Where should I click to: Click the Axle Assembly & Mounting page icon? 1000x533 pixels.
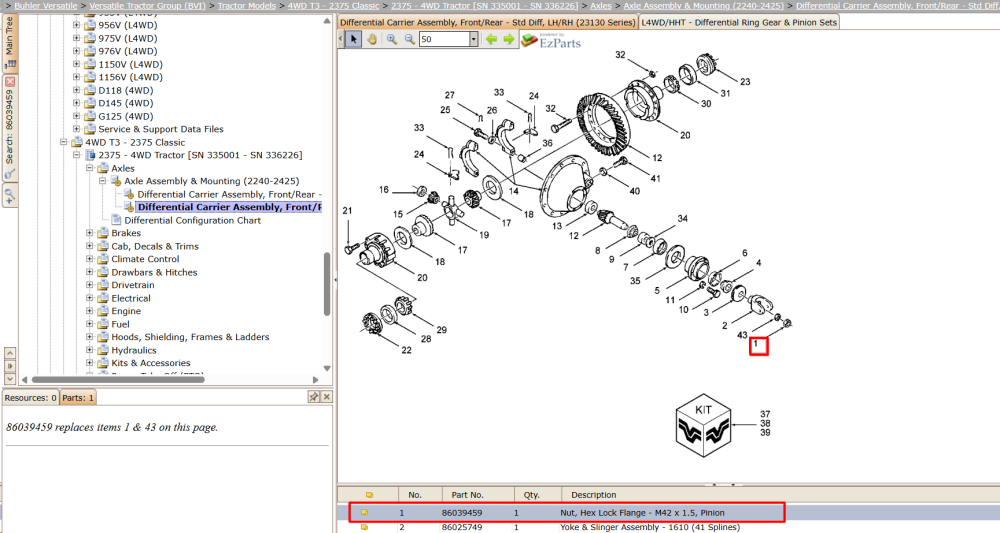coord(116,181)
